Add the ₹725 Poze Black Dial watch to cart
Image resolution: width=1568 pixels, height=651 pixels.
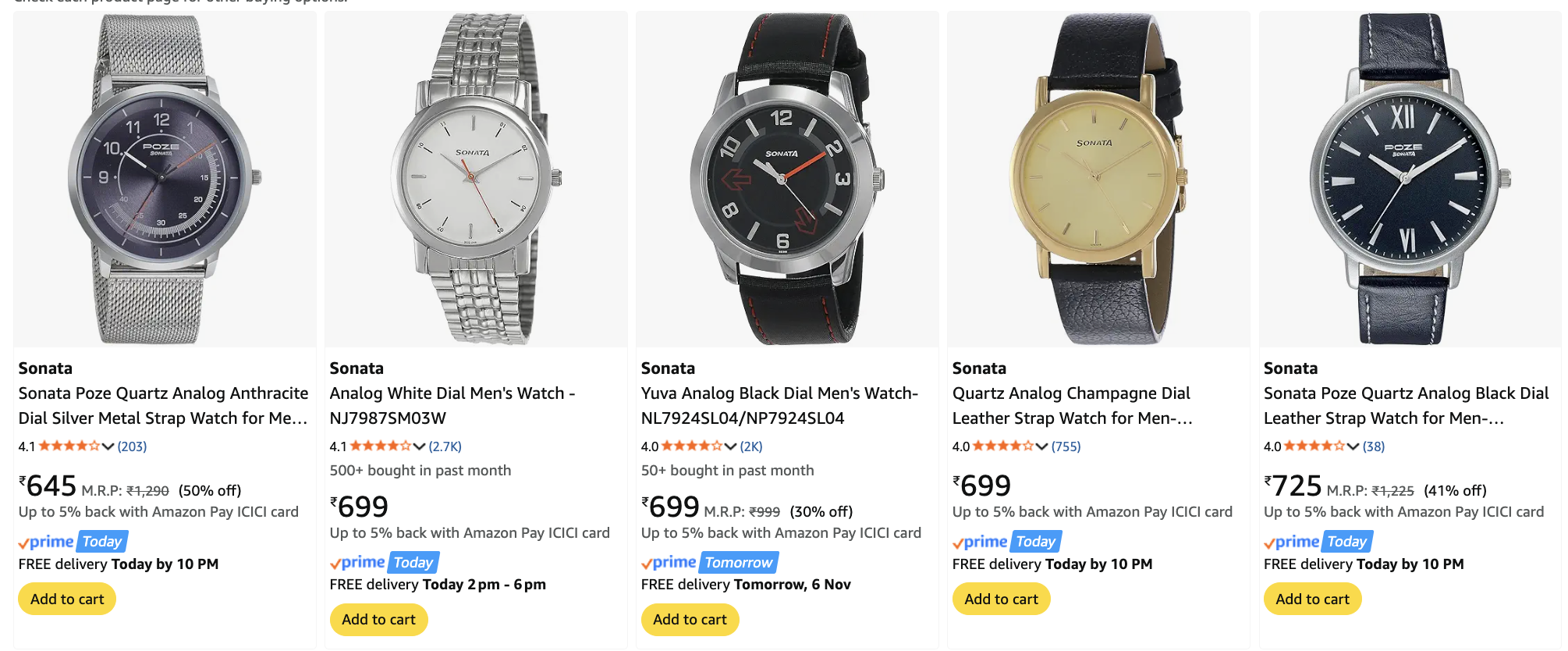pos(1312,599)
